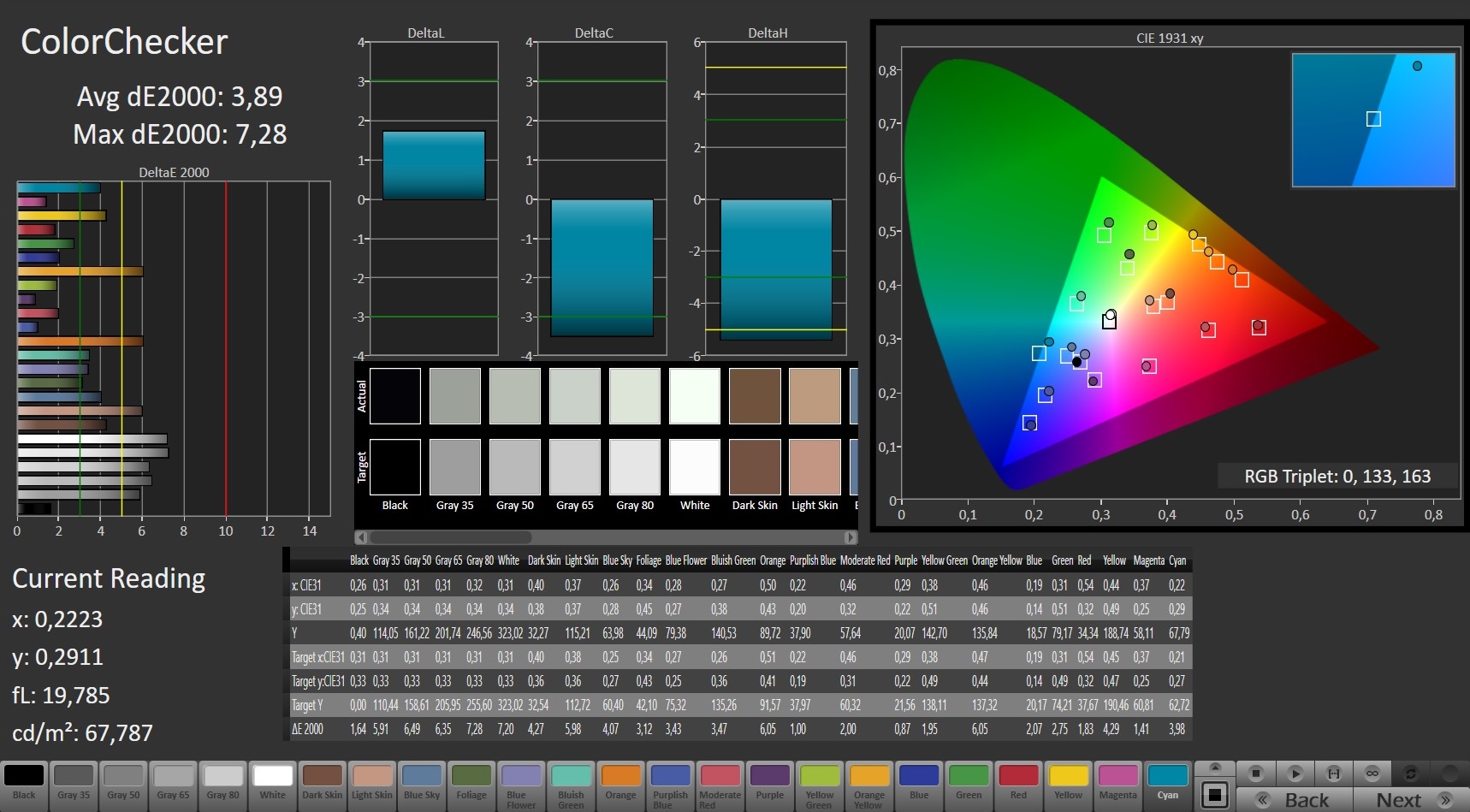This screenshot has width=1470, height=812.
Task: Click the 'x: CIE31' row header
Action: 306,585
